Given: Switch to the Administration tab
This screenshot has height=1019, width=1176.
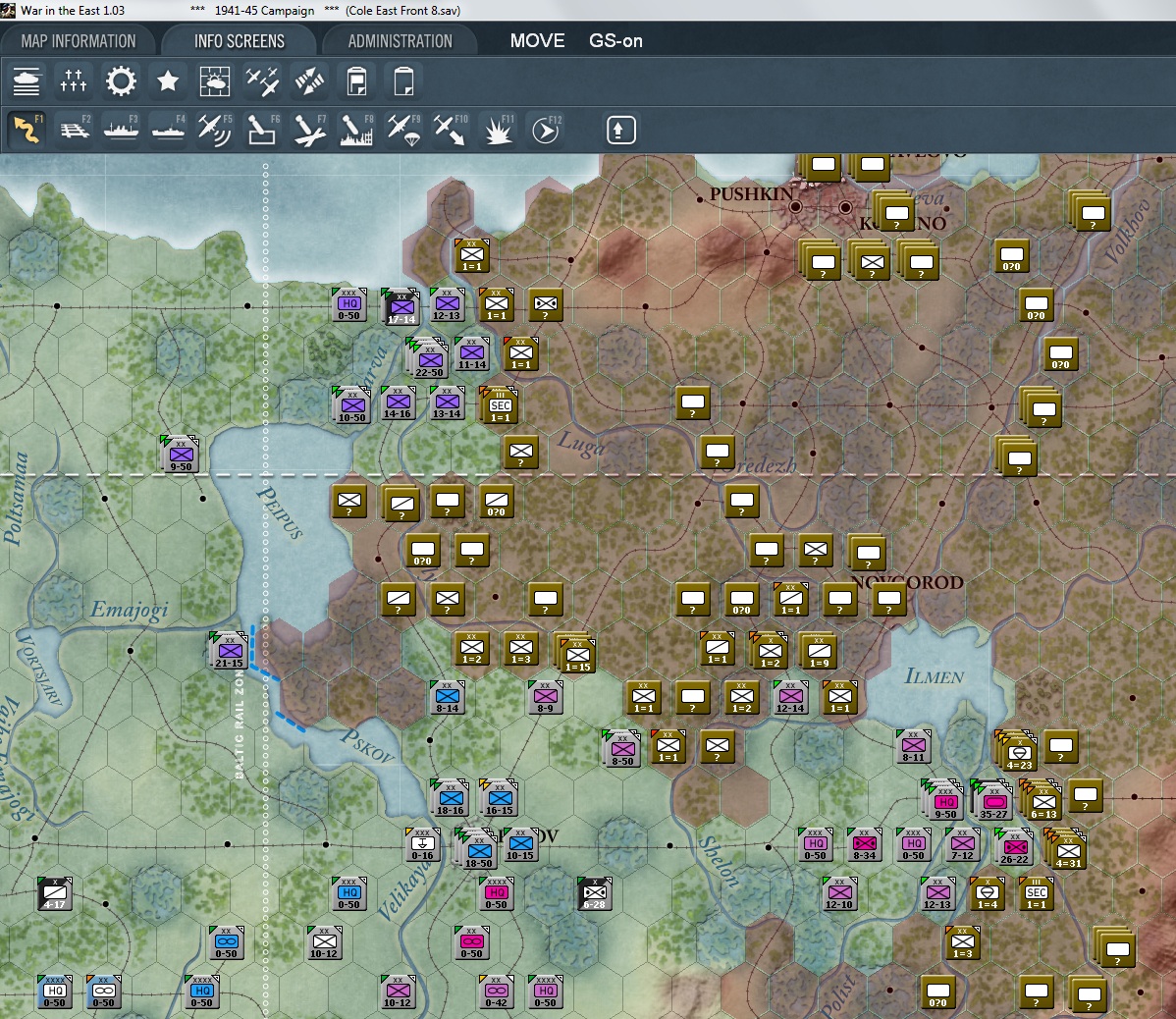Looking at the screenshot, I should (400, 41).
